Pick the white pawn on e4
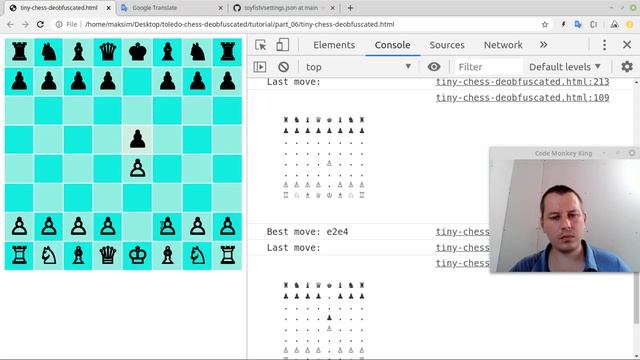640x360 pixels. 138,168
